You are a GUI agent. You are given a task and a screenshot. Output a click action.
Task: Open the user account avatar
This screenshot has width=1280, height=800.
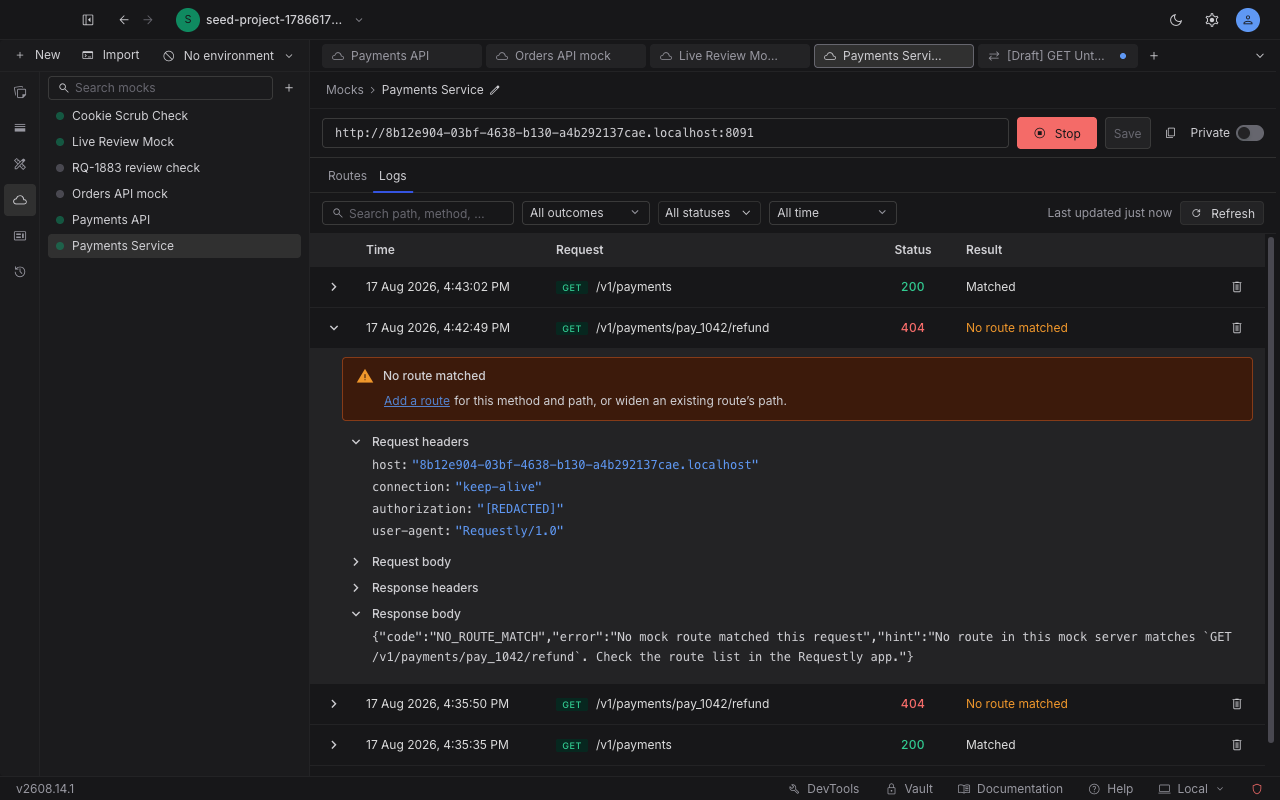pos(1248,20)
